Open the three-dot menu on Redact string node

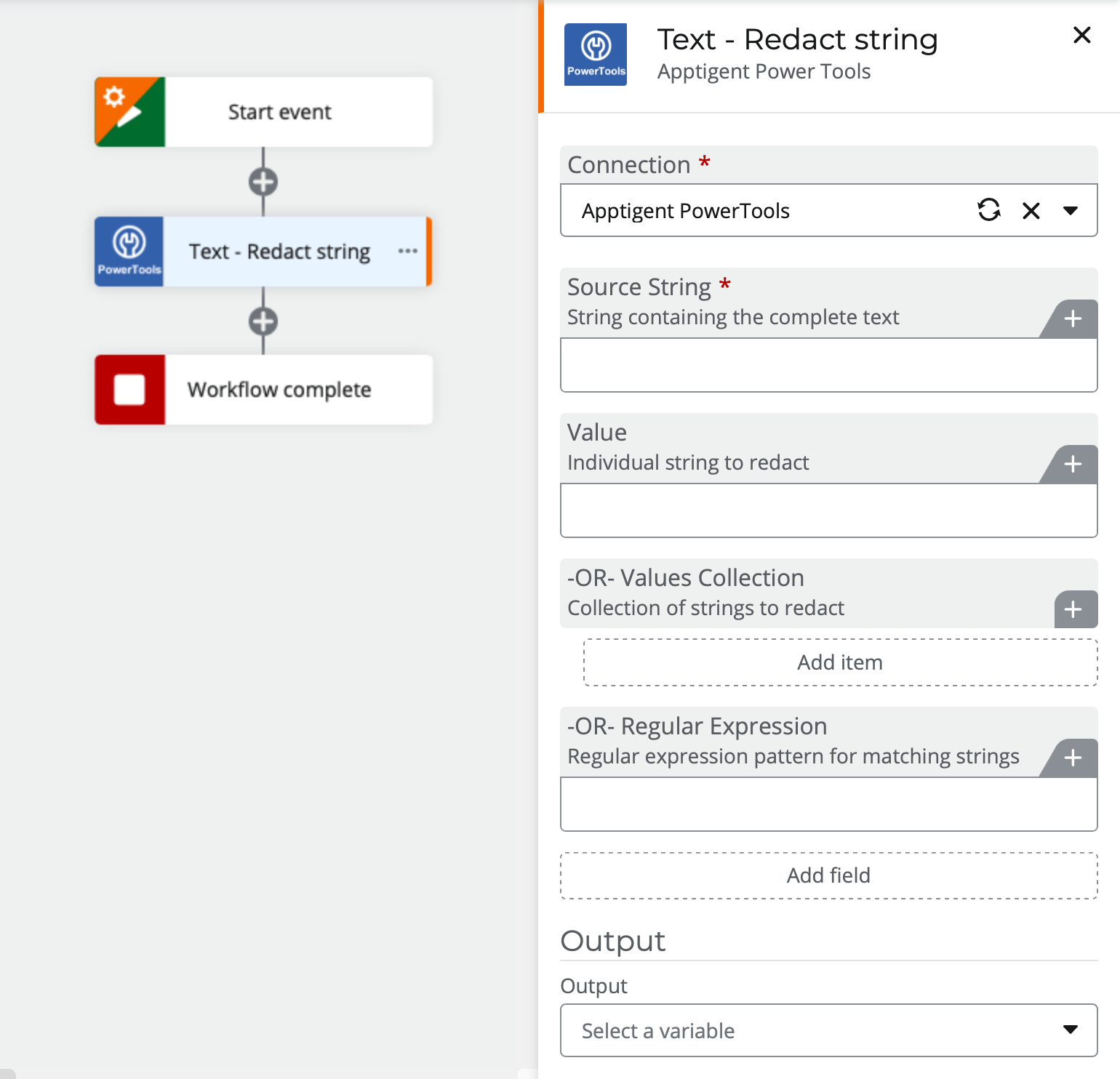point(408,251)
